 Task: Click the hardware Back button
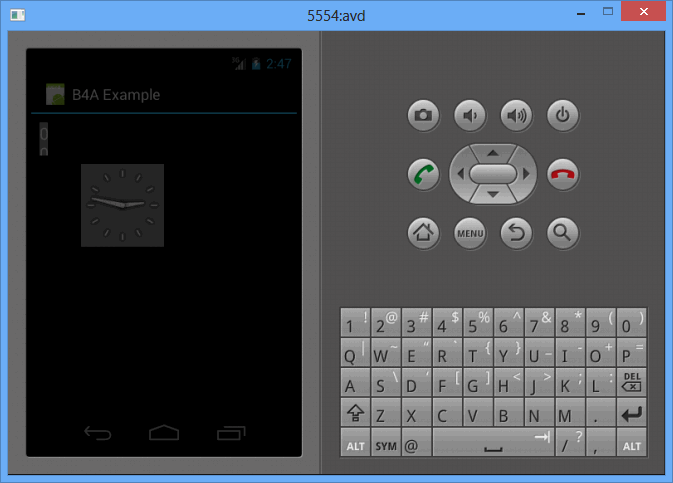pyautogui.click(x=516, y=233)
